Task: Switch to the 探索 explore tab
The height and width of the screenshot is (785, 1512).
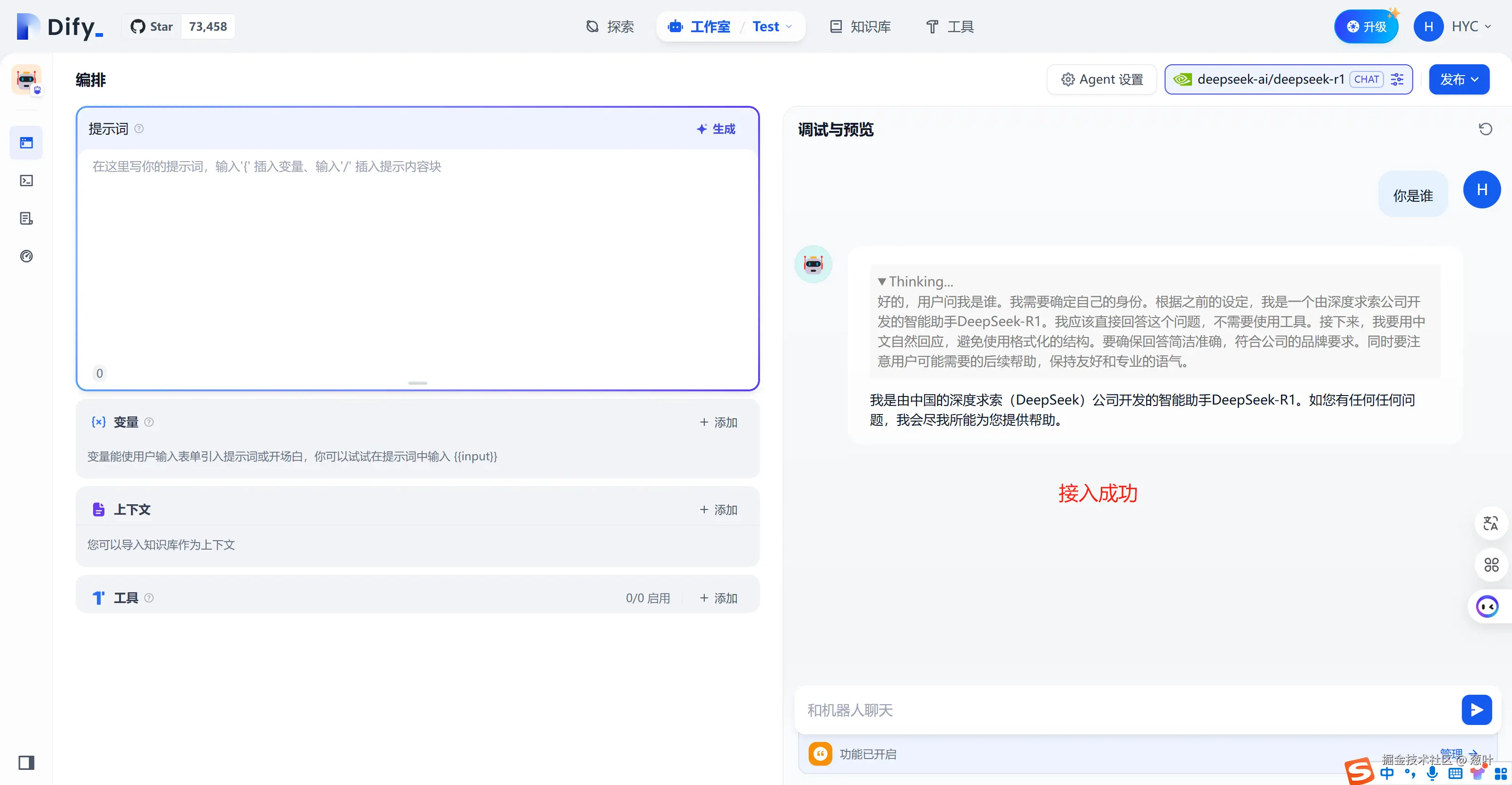Action: pos(611,26)
